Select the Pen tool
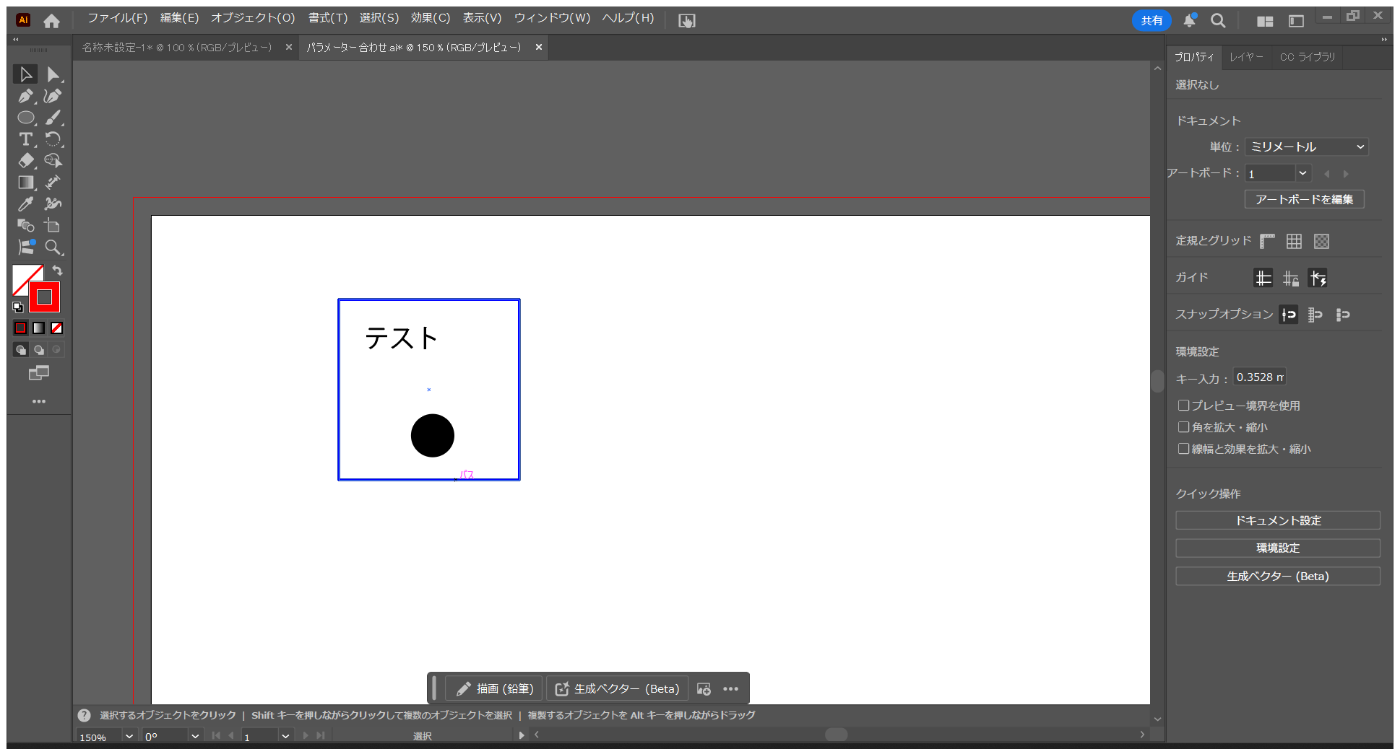The height and width of the screenshot is (749, 1400). click(26, 96)
